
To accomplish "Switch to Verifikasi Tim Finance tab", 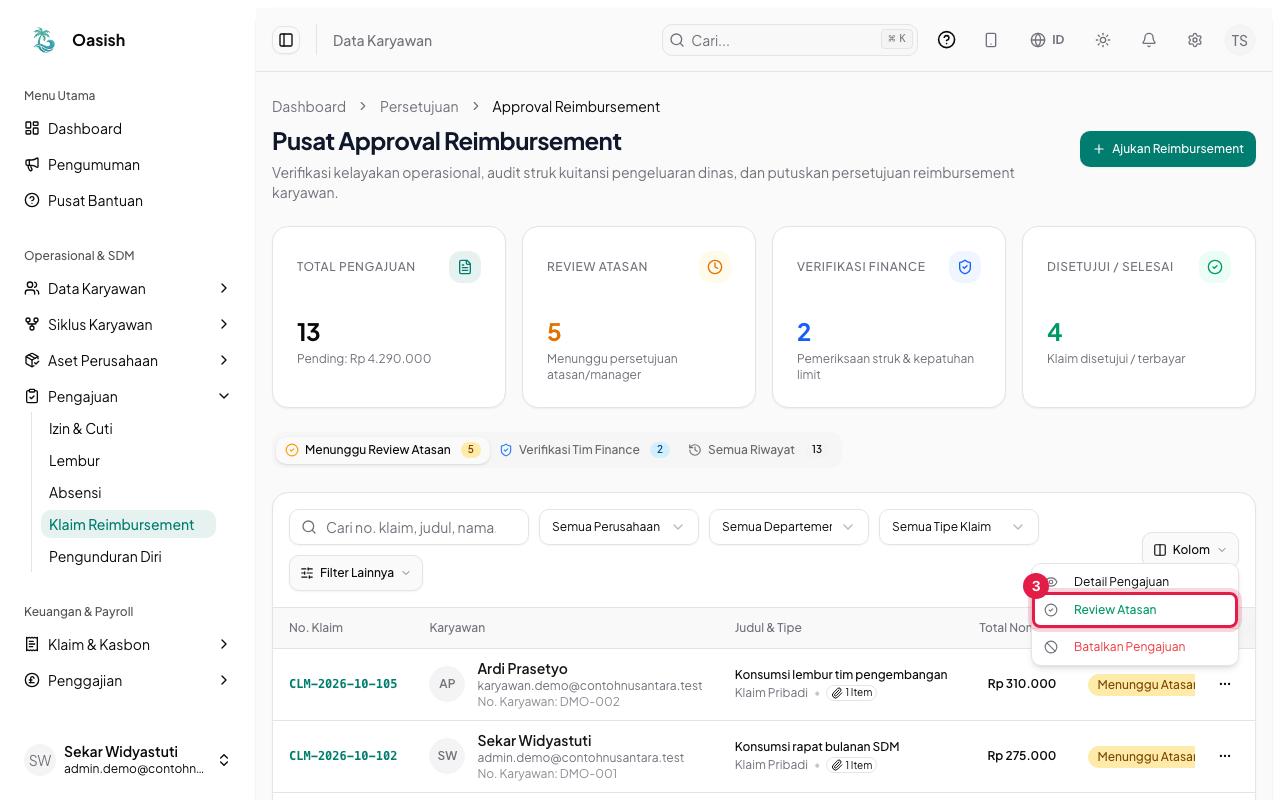I will pyautogui.click(x=585, y=450).
